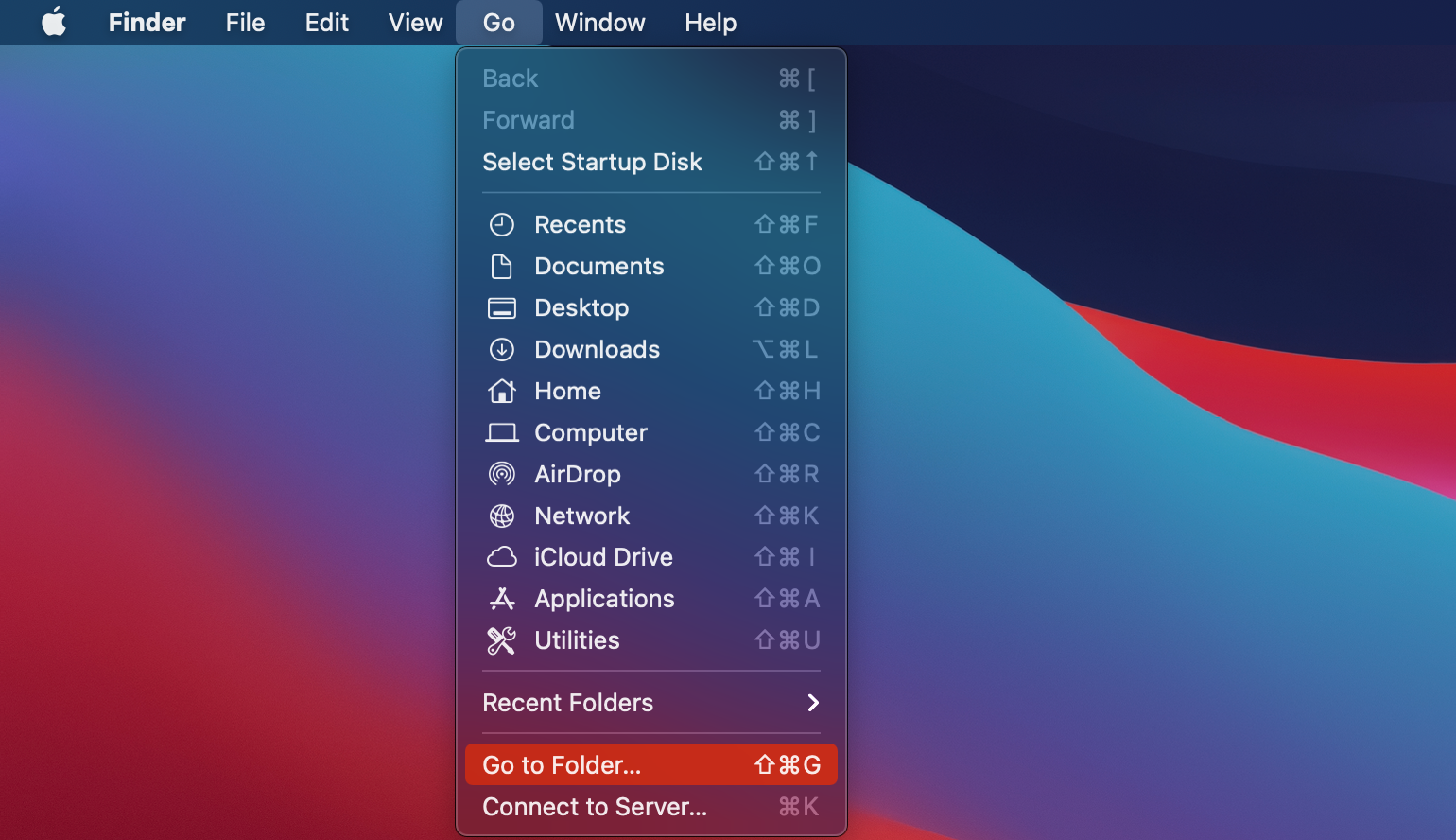Click the Documents label text
Screen dimensions: 1456x840
[x=599, y=266]
